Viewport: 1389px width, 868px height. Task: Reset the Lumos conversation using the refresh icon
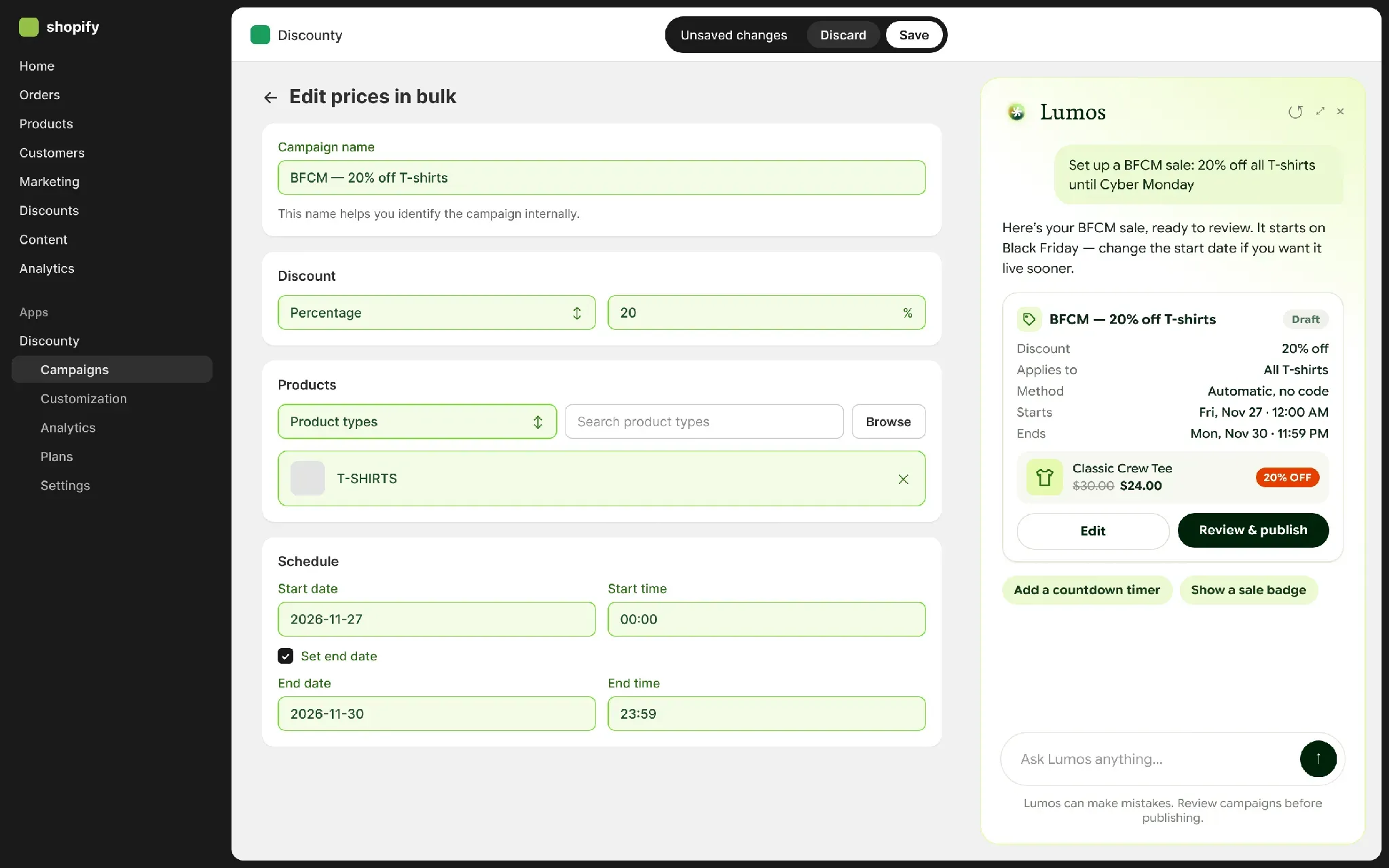pos(1295,112)
